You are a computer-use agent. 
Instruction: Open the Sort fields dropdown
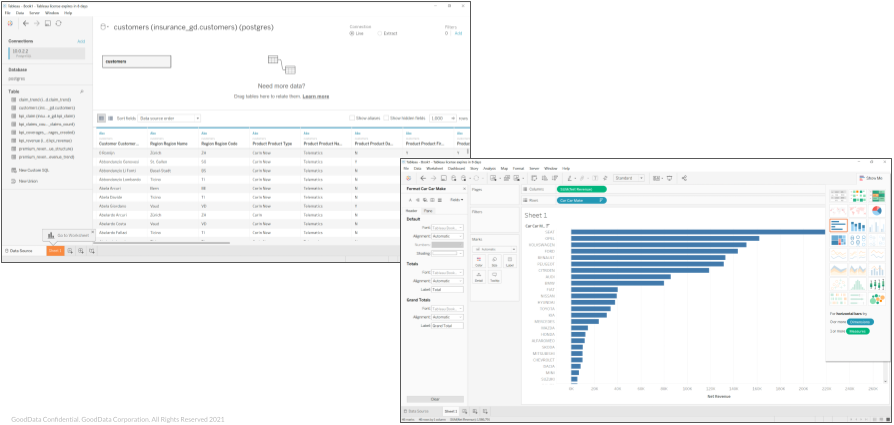tap(169, 118)
